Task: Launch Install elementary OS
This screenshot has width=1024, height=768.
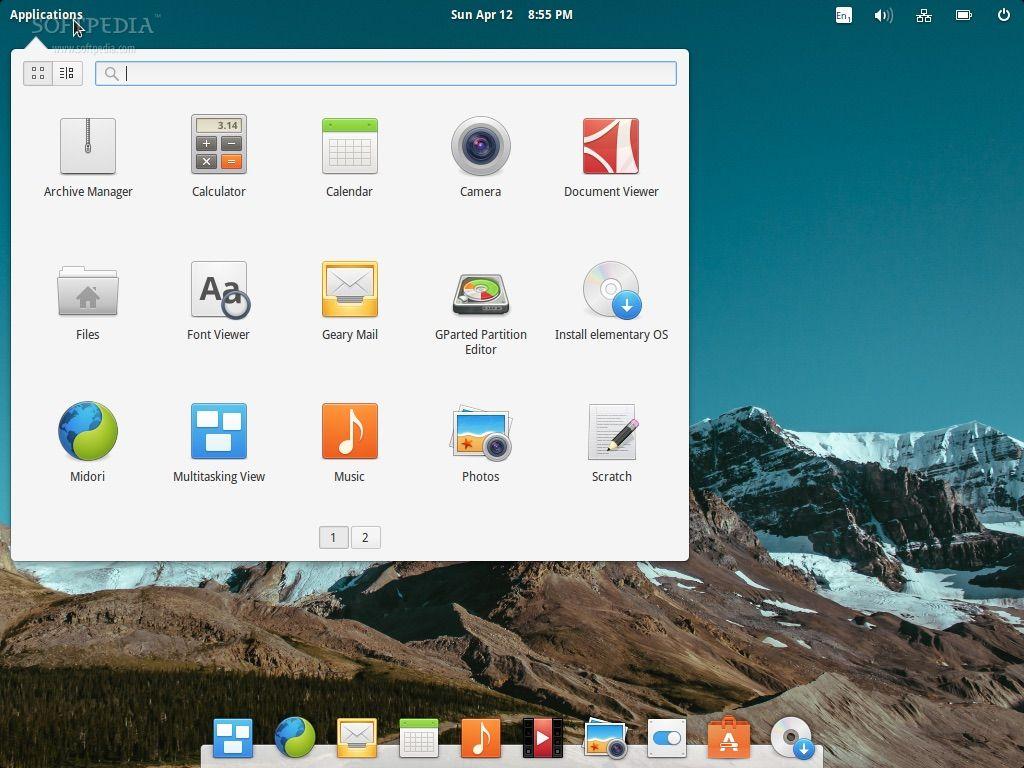Action: pos(611,289)
